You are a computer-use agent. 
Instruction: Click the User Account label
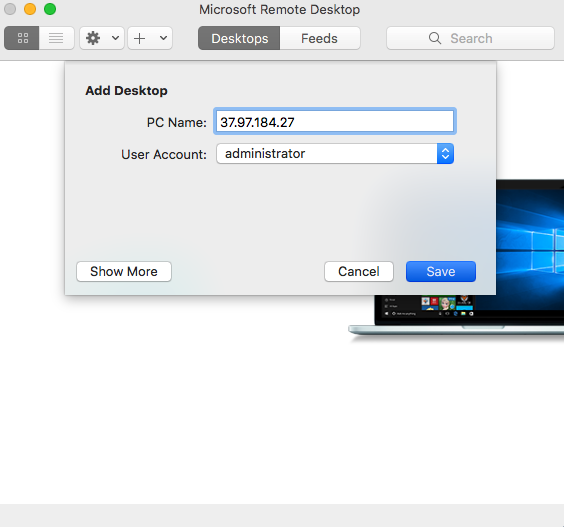tap(164, 155)
